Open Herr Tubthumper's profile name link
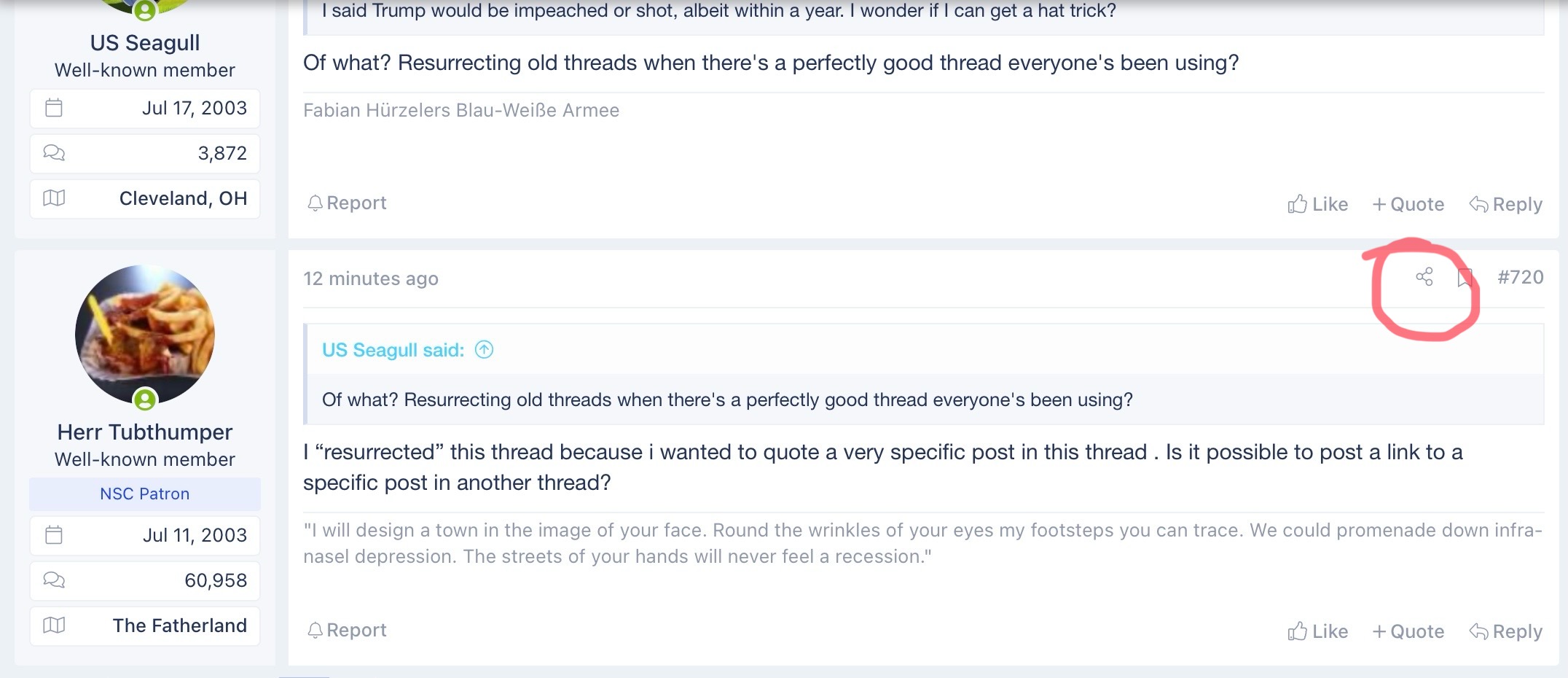The width and height of the screenshot is (1568, 678). pyautogui.click(x=145, y=432)
